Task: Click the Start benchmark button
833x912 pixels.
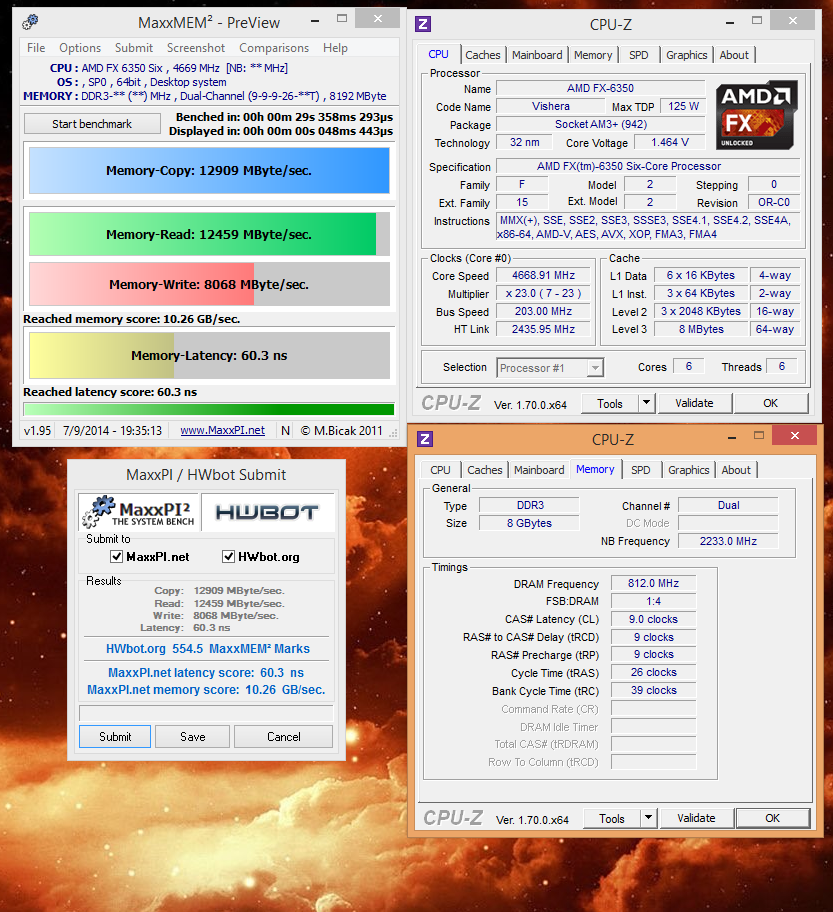Action: pos(92,124)
